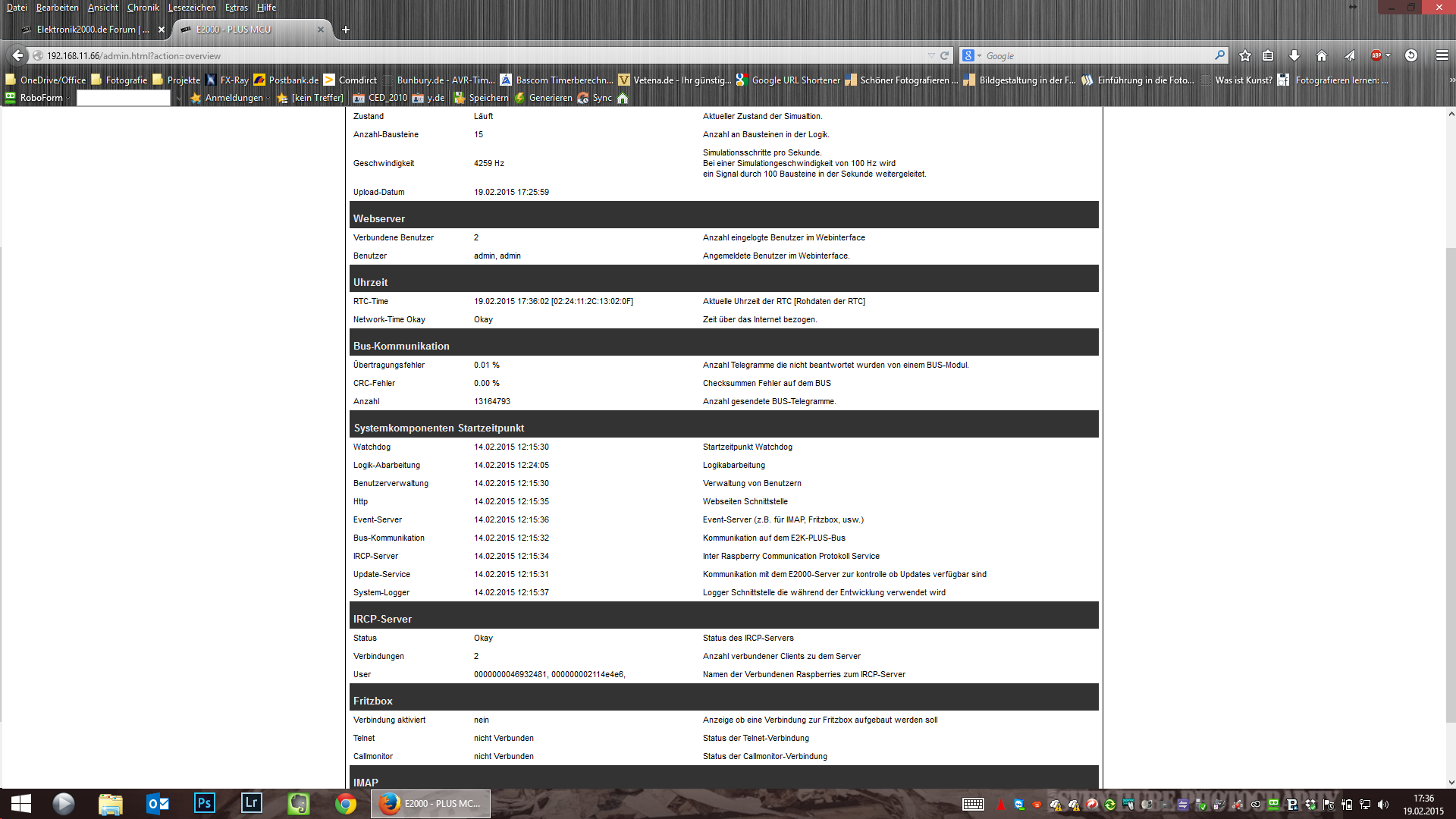1456x819 pixels.
Task: Click the browser back arrow
Action: tap(17, 55)
